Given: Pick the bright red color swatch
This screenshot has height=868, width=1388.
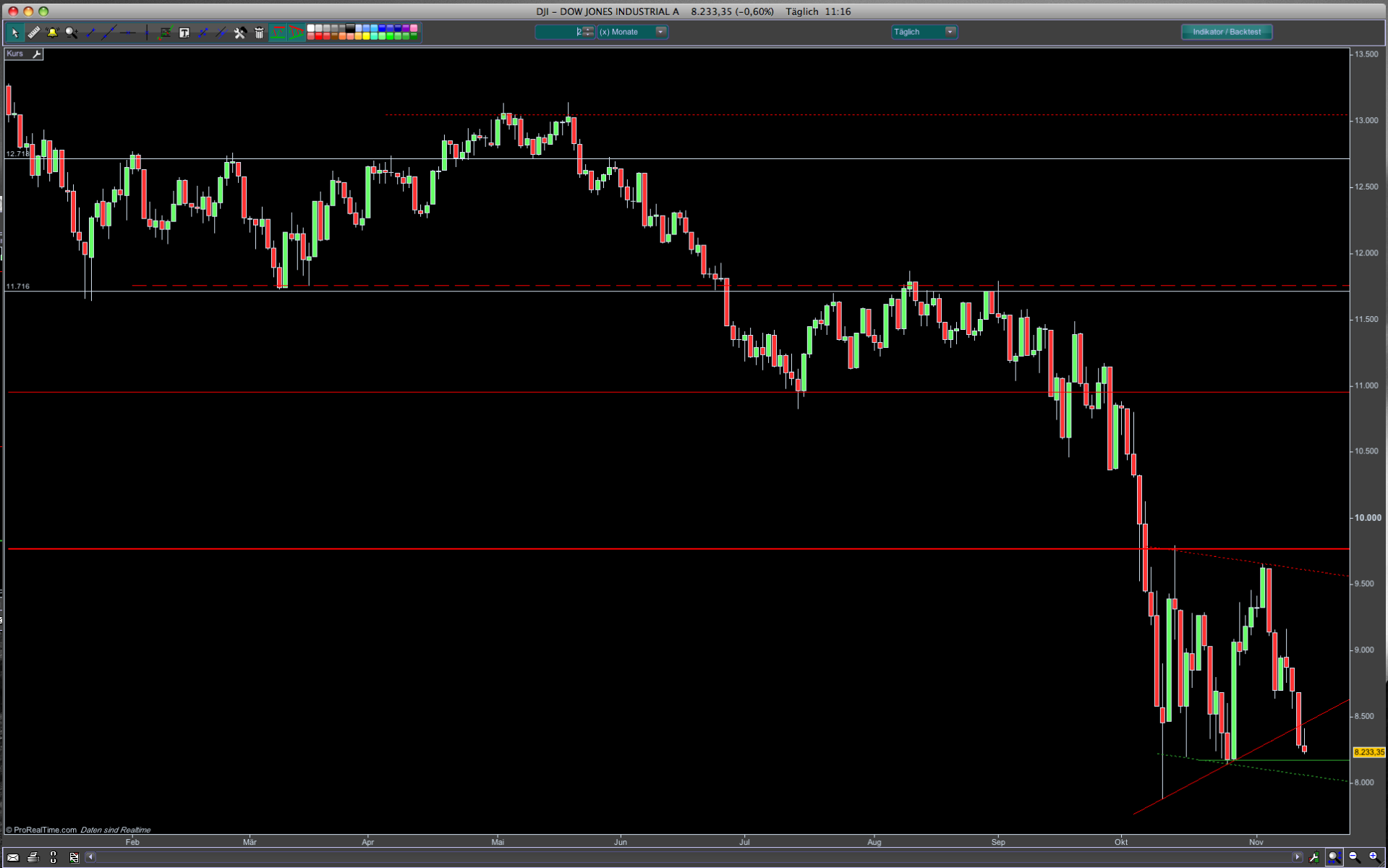Looking at the screenshot, I should [319, 36].
